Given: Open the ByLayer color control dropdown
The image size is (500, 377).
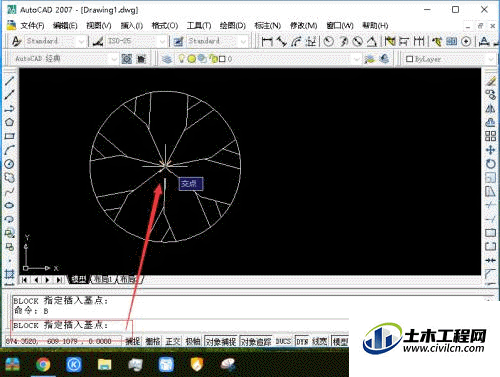Looking at the screenshot, I should 491,59.
